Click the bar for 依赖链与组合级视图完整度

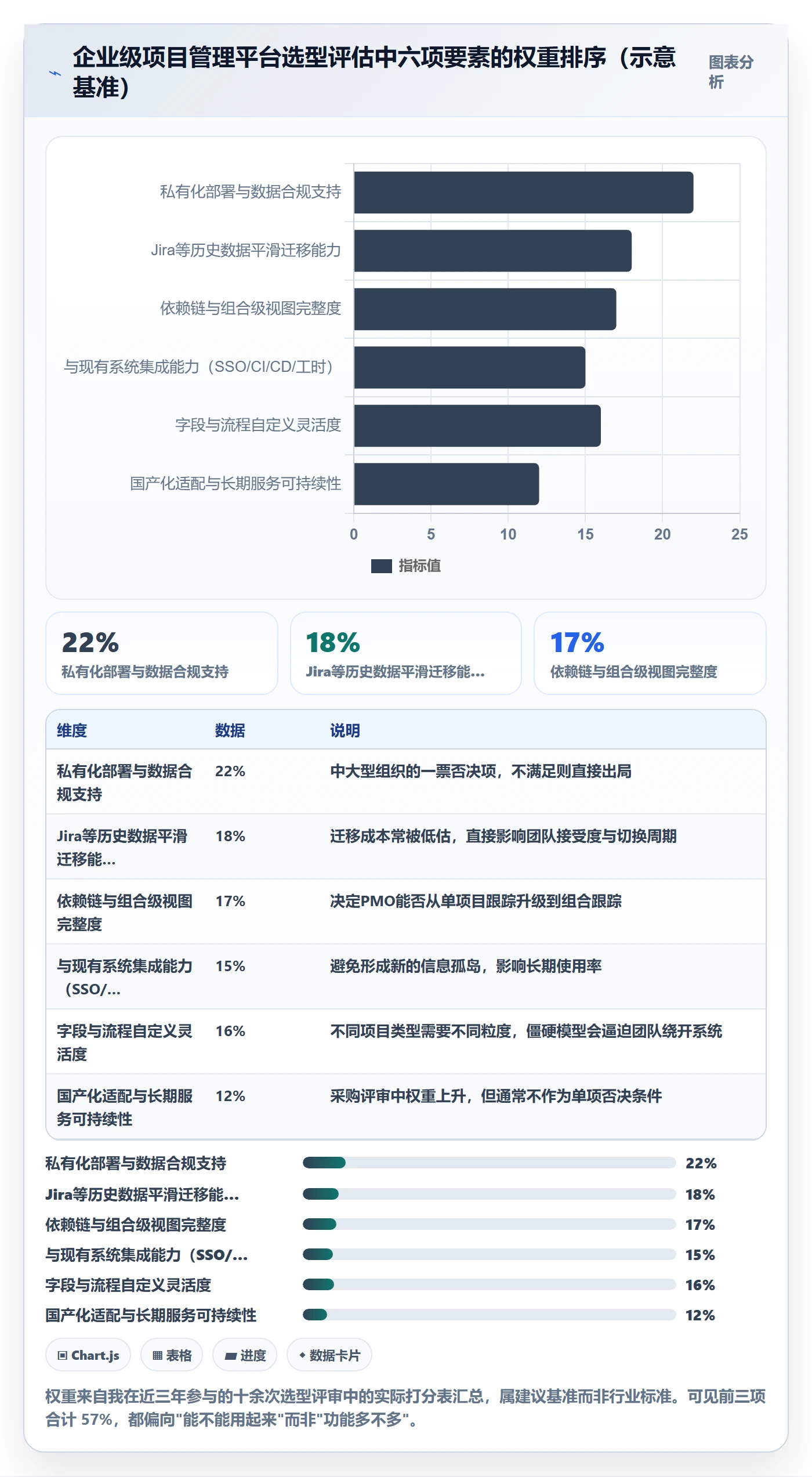485,309
